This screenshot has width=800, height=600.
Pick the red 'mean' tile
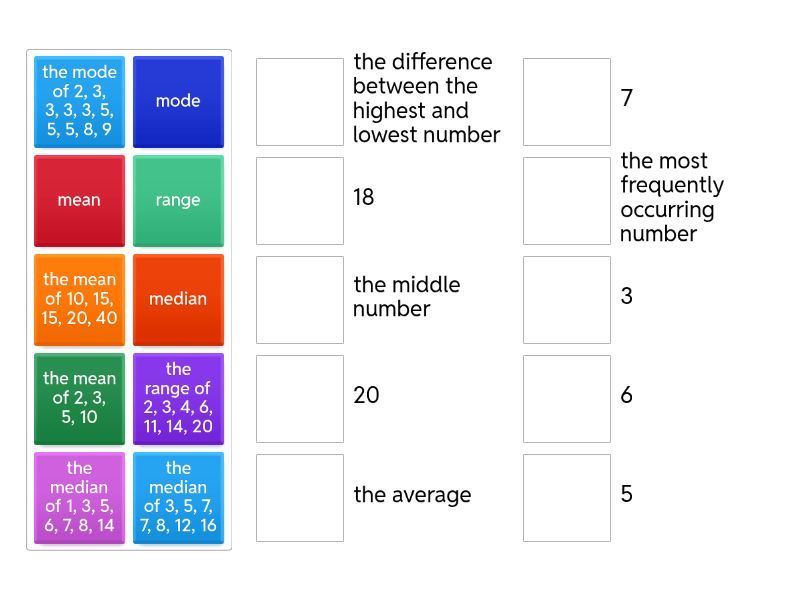click(x=79, y=200)
